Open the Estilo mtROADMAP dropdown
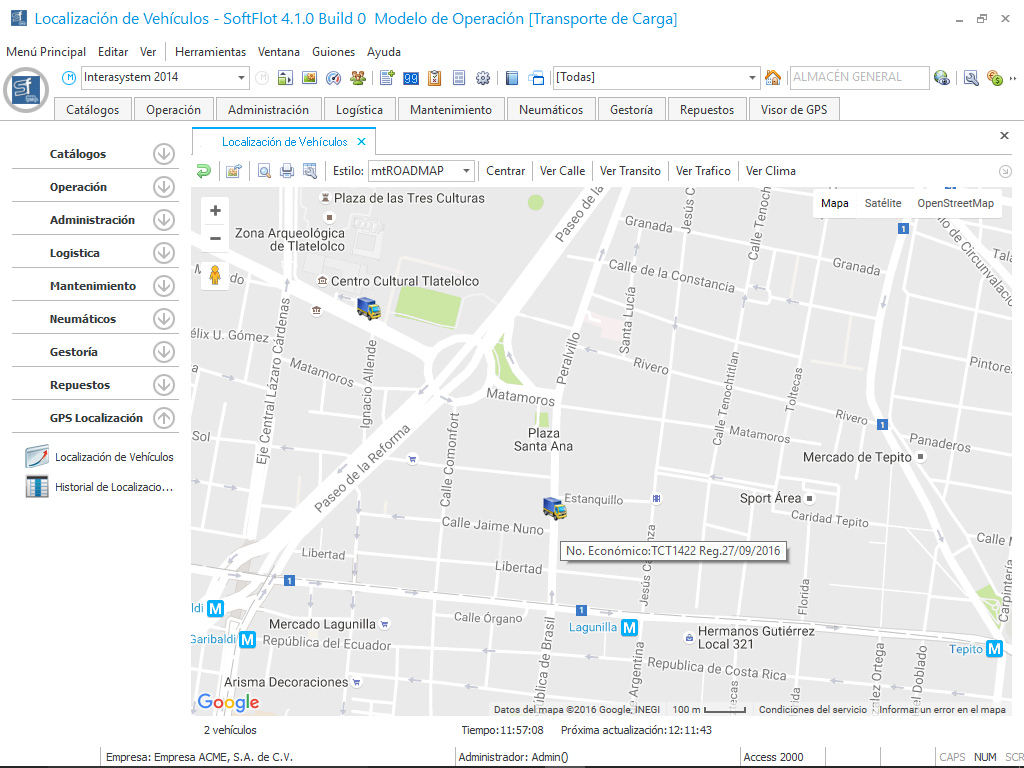Viewport: 1024px width, 768px height. (463, 171)
